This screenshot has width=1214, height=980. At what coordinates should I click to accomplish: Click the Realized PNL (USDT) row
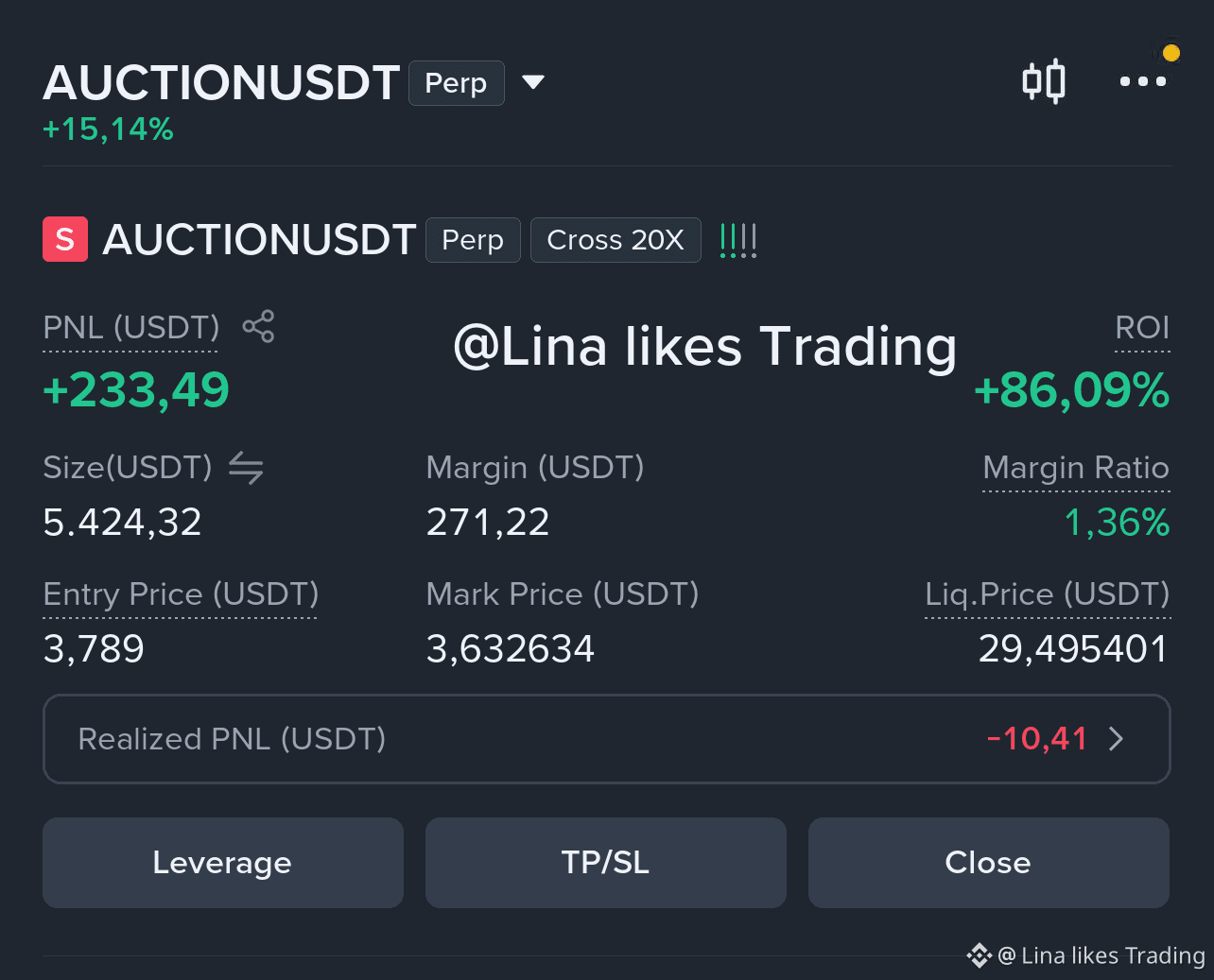pos(607,739)
